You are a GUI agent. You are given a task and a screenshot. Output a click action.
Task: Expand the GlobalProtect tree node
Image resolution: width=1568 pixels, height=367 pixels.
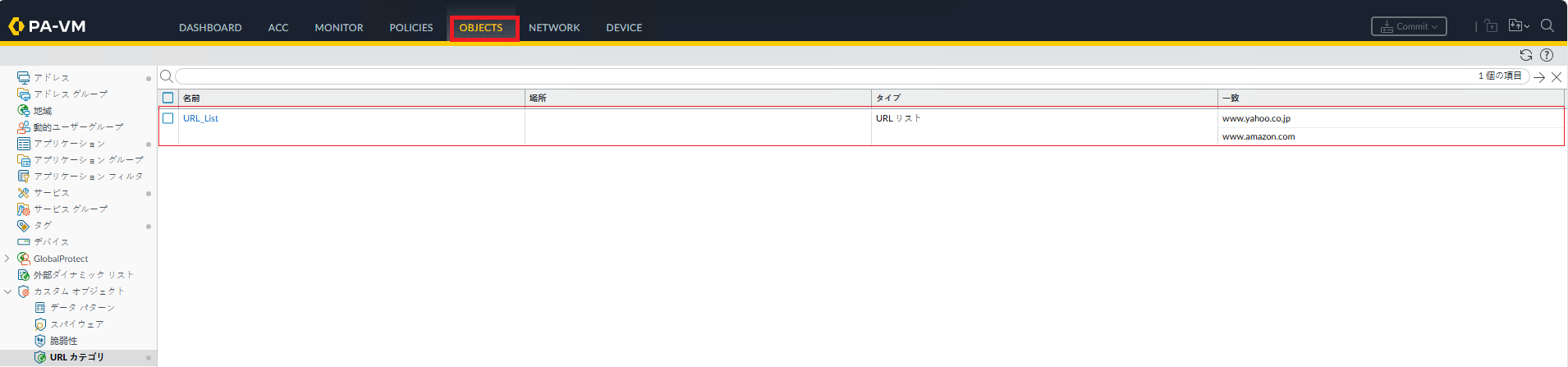(7, 259)
